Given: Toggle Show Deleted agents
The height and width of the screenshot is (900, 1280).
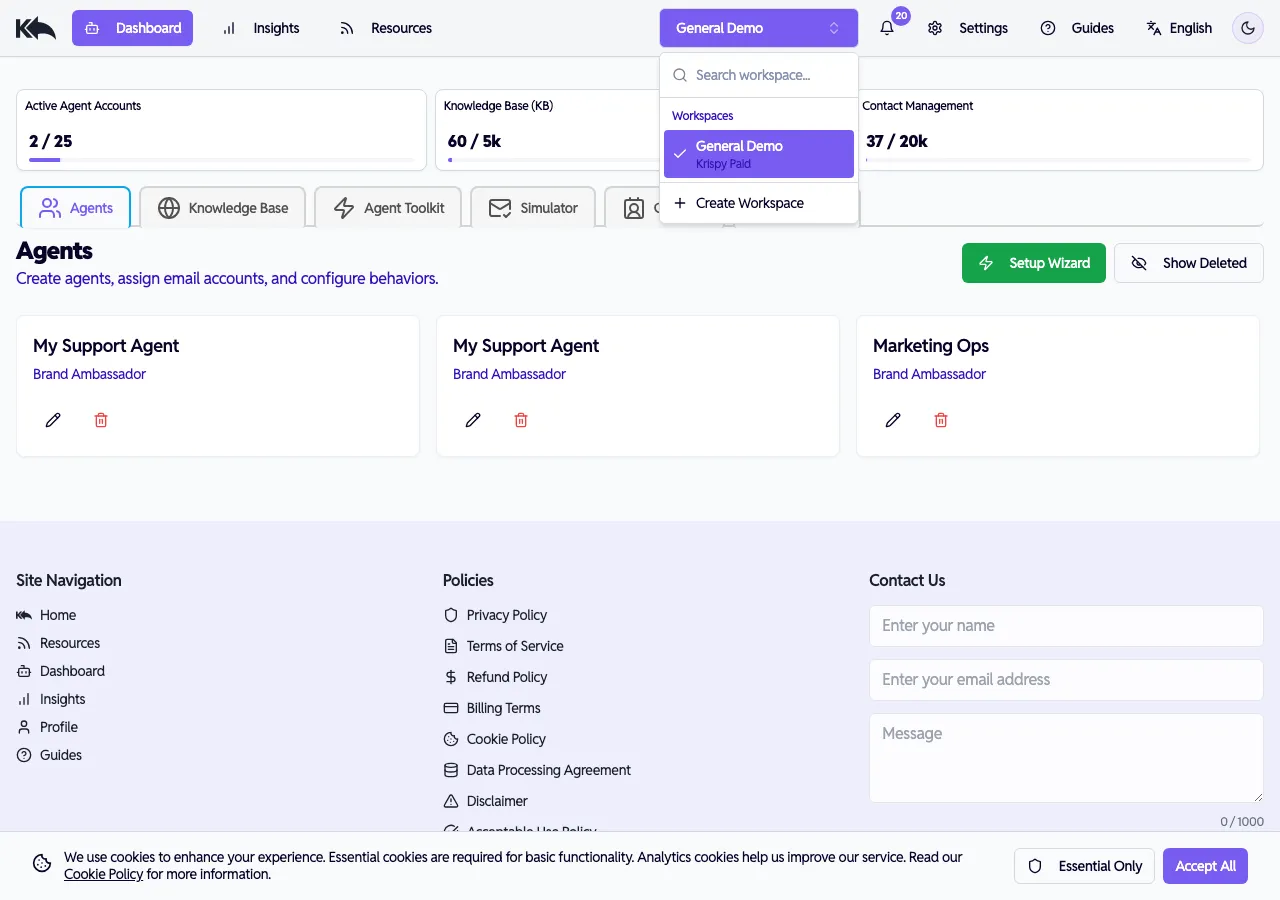Looking at the screenshot, I should coord(1188,263).
